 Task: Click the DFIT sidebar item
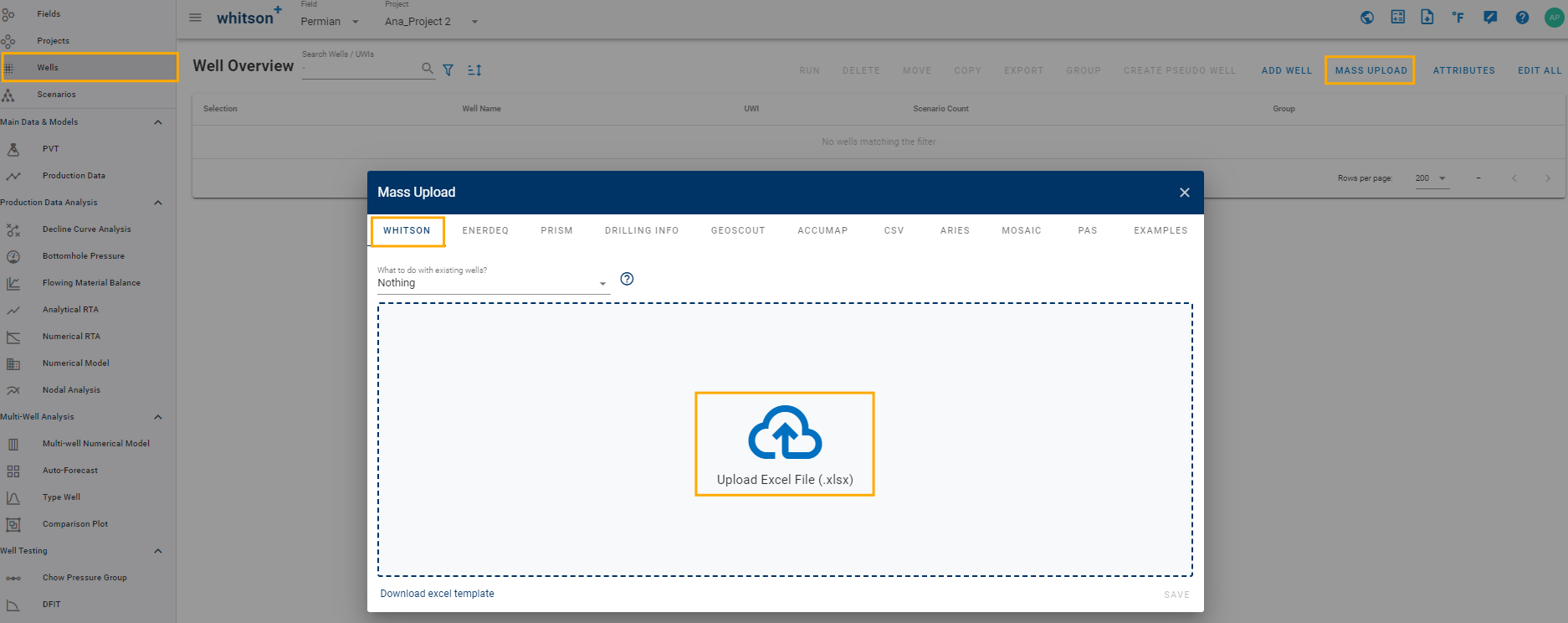pos(88,605)
